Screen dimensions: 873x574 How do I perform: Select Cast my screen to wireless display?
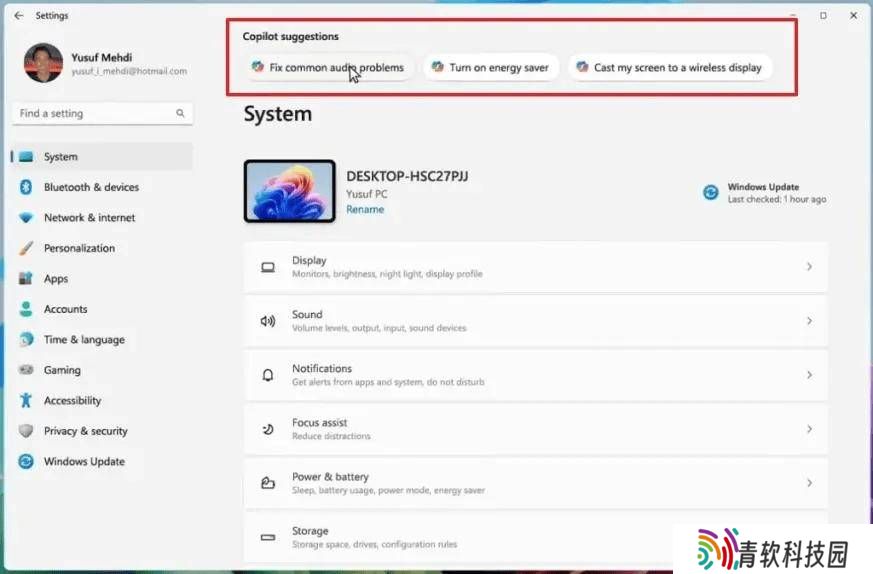[670, 67]
